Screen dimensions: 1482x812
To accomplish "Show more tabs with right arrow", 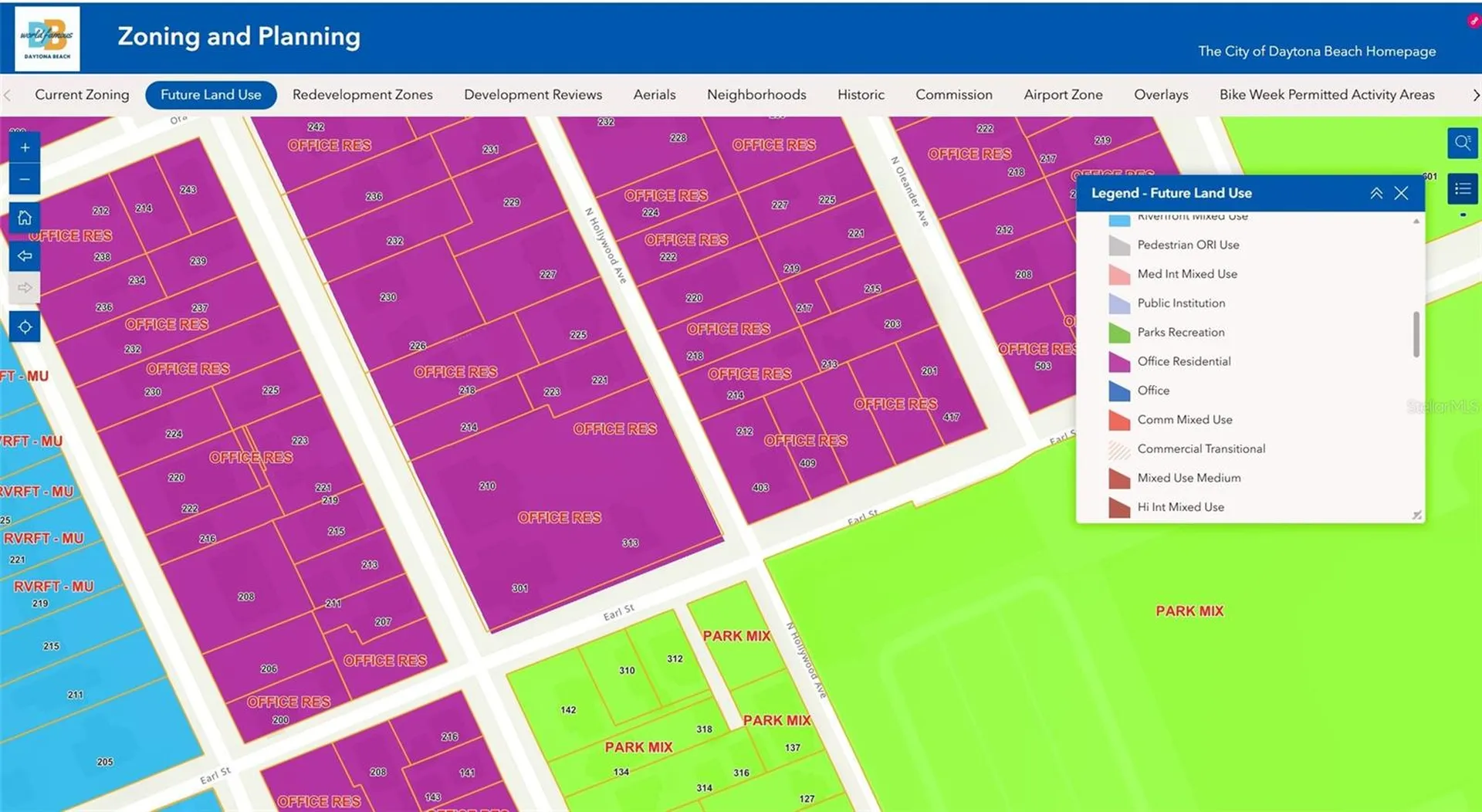I will [x=1475, y=95].
